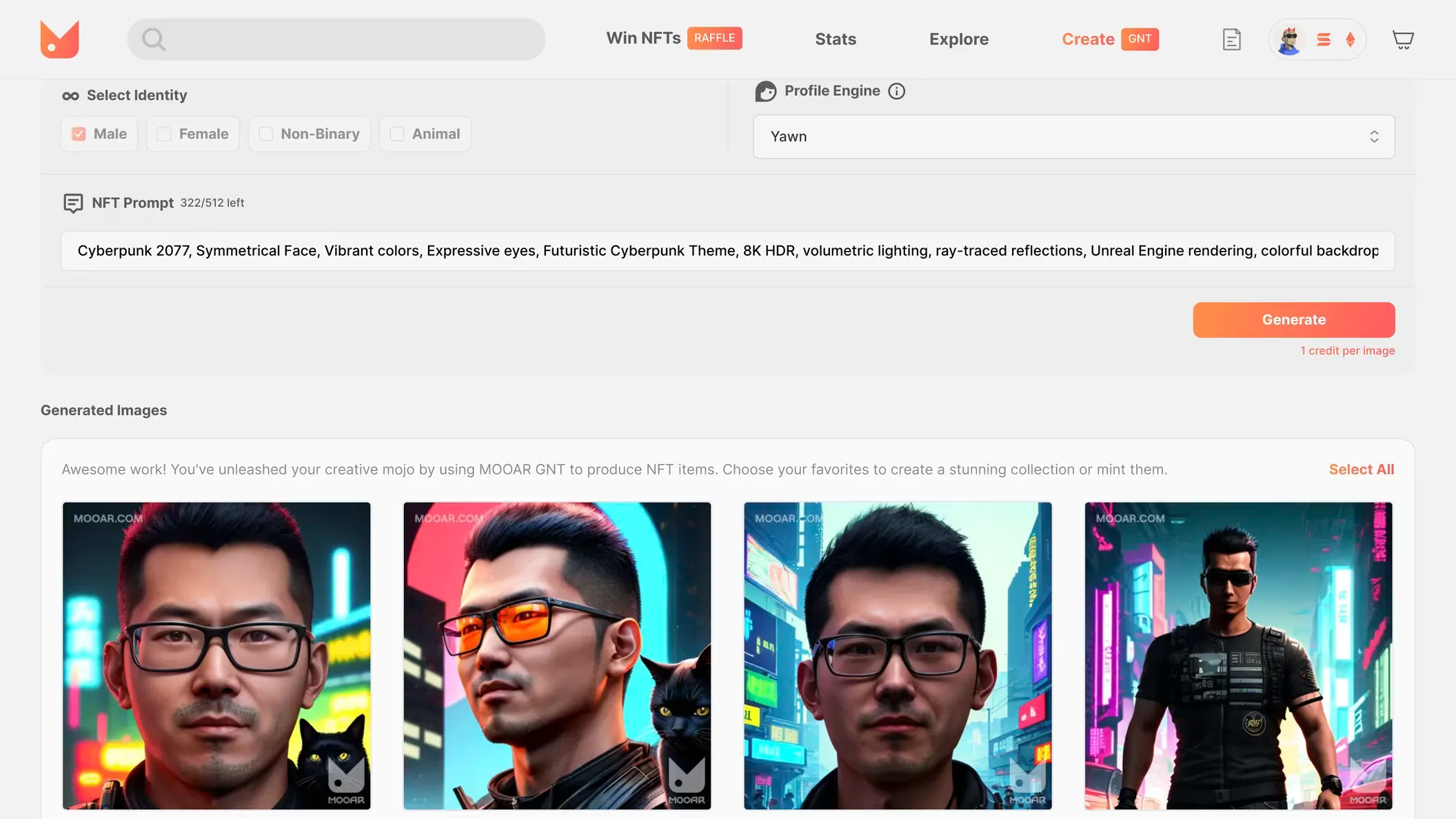Open the Win NFTs menu item
Viewport: 1456px width, 819px height.
[x=643, y=38]
